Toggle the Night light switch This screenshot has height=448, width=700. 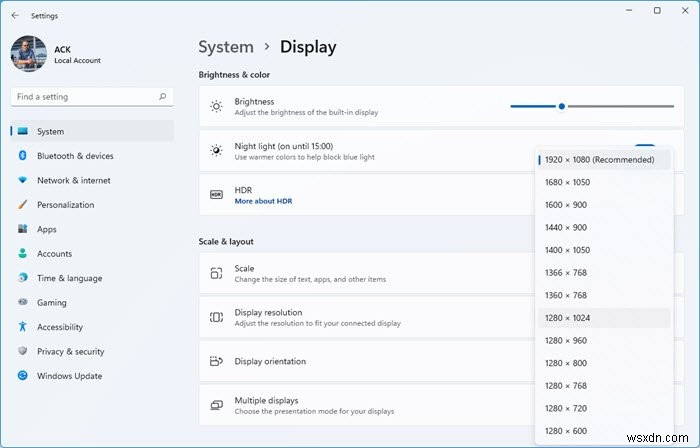point(645,146)
